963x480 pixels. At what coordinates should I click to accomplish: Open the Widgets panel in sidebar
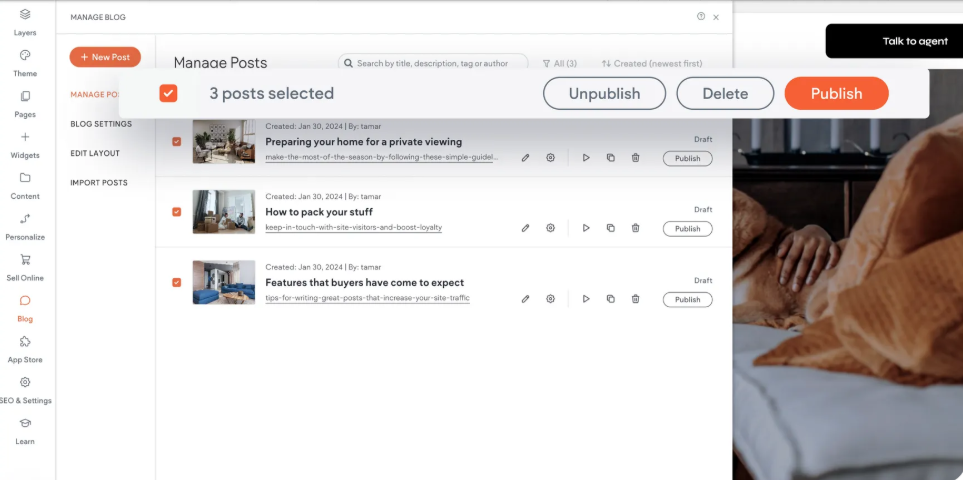(x=25, y=144)
